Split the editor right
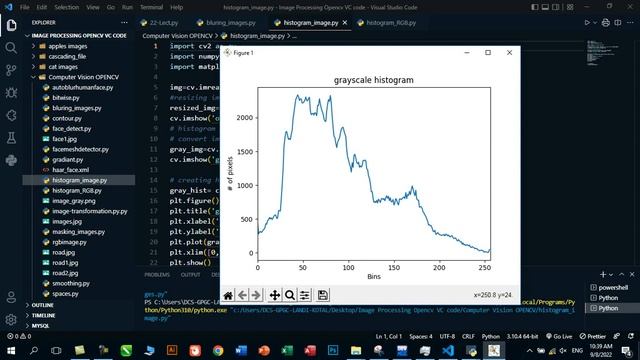640x360 pixels. point(618,23)
